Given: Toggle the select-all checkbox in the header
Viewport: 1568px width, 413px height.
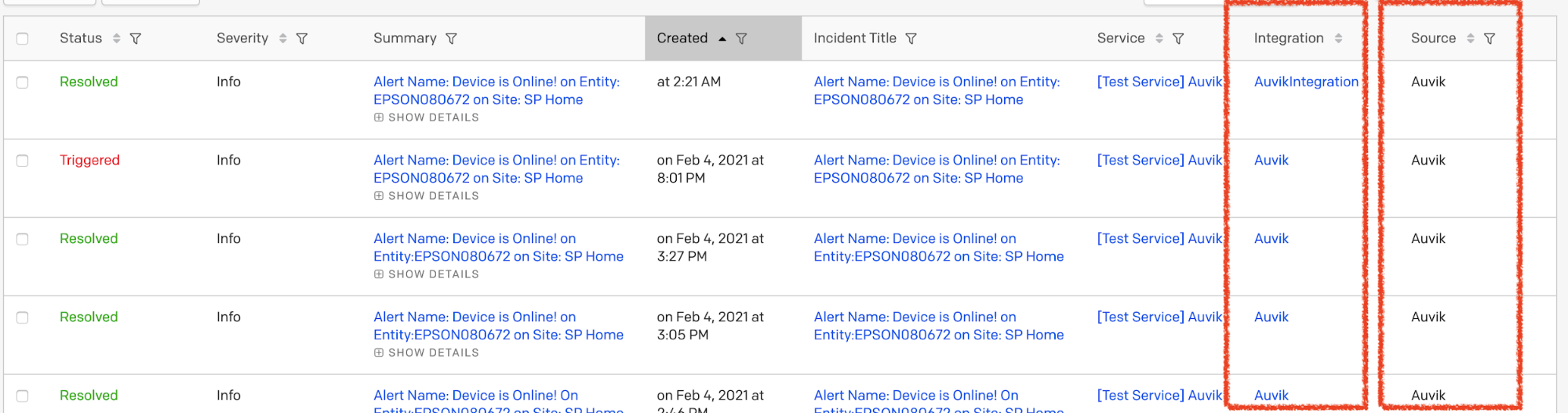Looking at the screenshot, I should [x=23, y=38].
